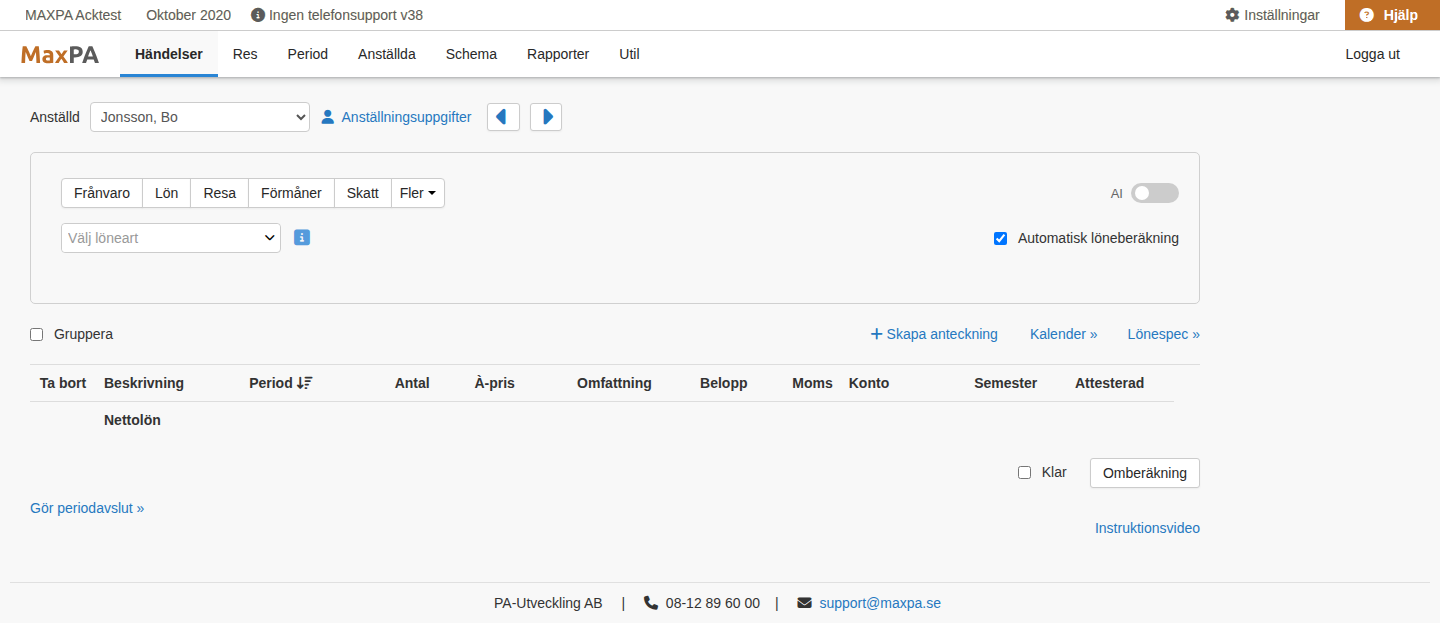Image resolution: width=1440 pixels, height=623 pixels.
Task: Click the Inställningar gear icon
Action: pyautogui.click(x=1232, y=15)
